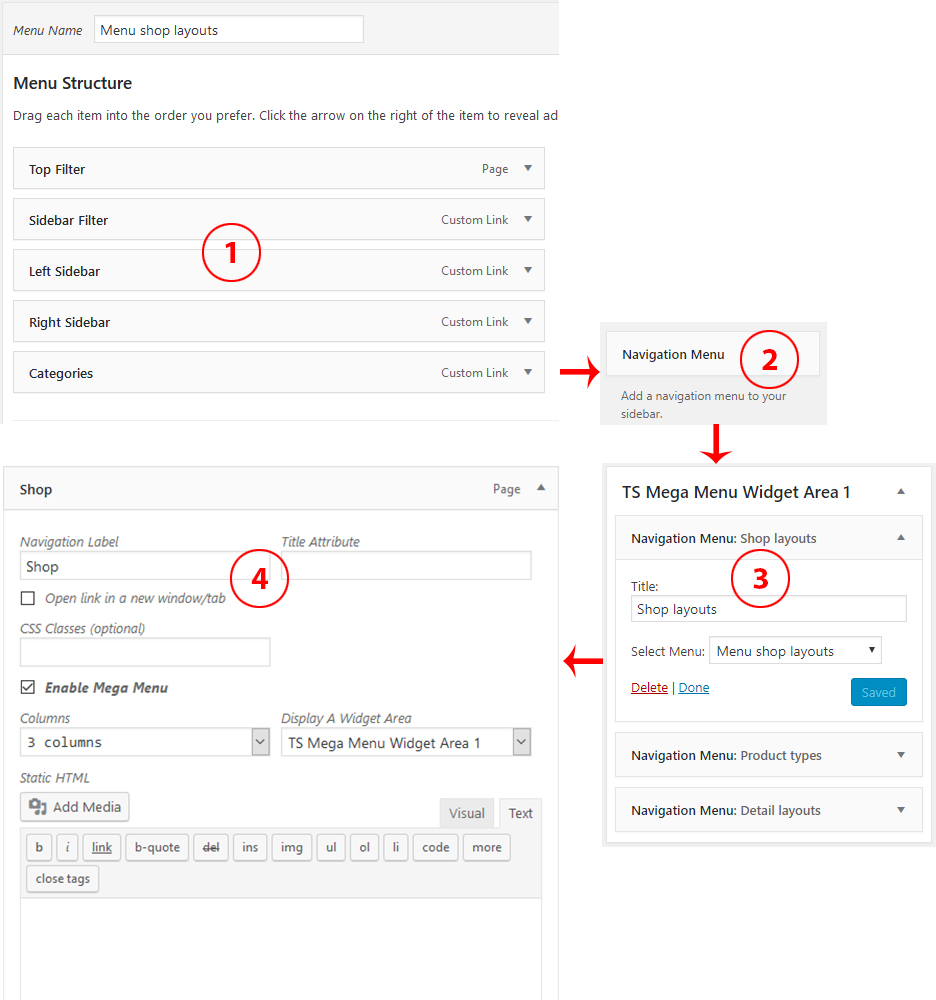Switch to the Visual editor tab

click(x=466, y=813)
